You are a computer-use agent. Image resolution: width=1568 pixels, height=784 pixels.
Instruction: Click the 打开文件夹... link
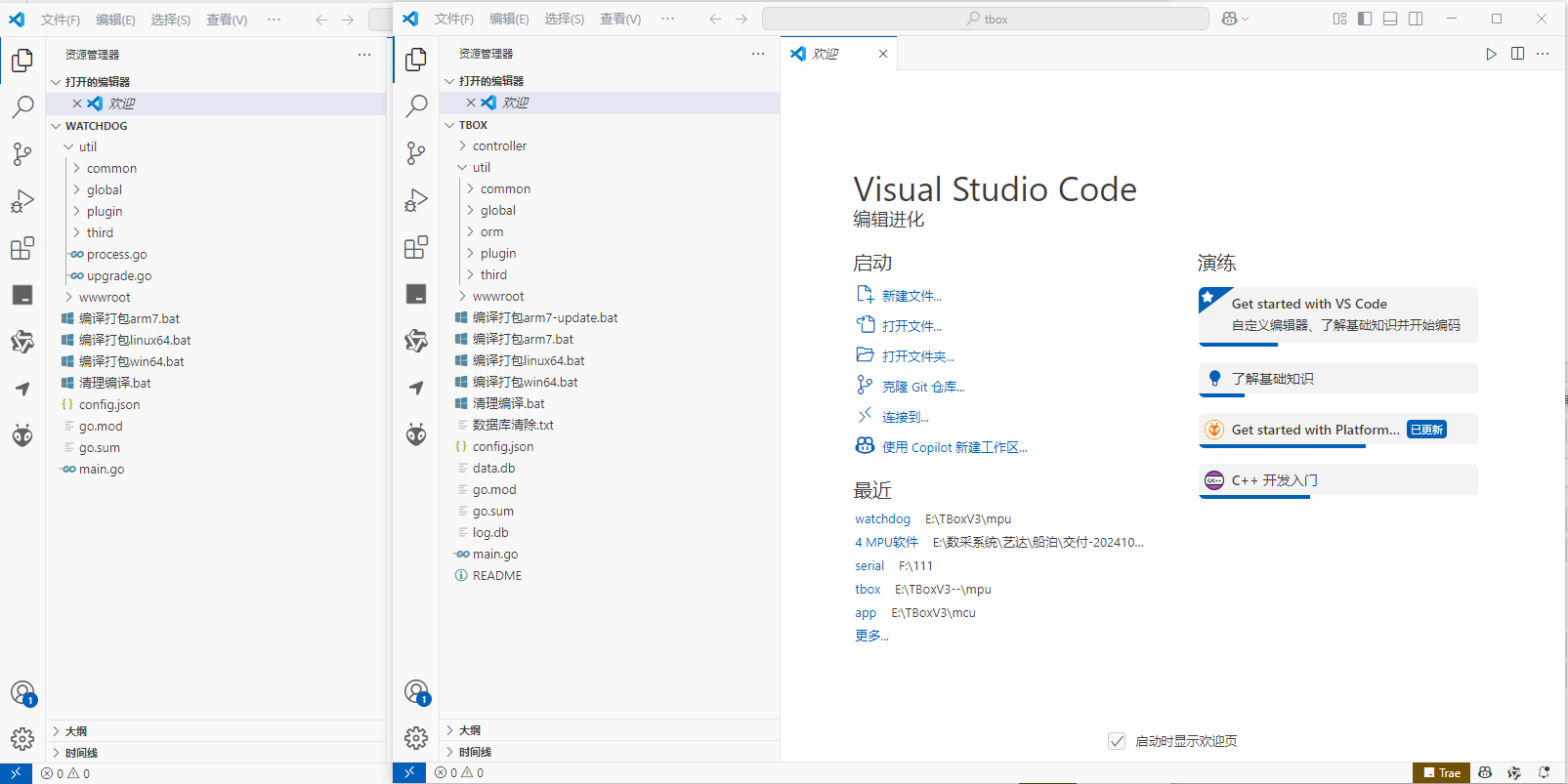click(918, 356)
